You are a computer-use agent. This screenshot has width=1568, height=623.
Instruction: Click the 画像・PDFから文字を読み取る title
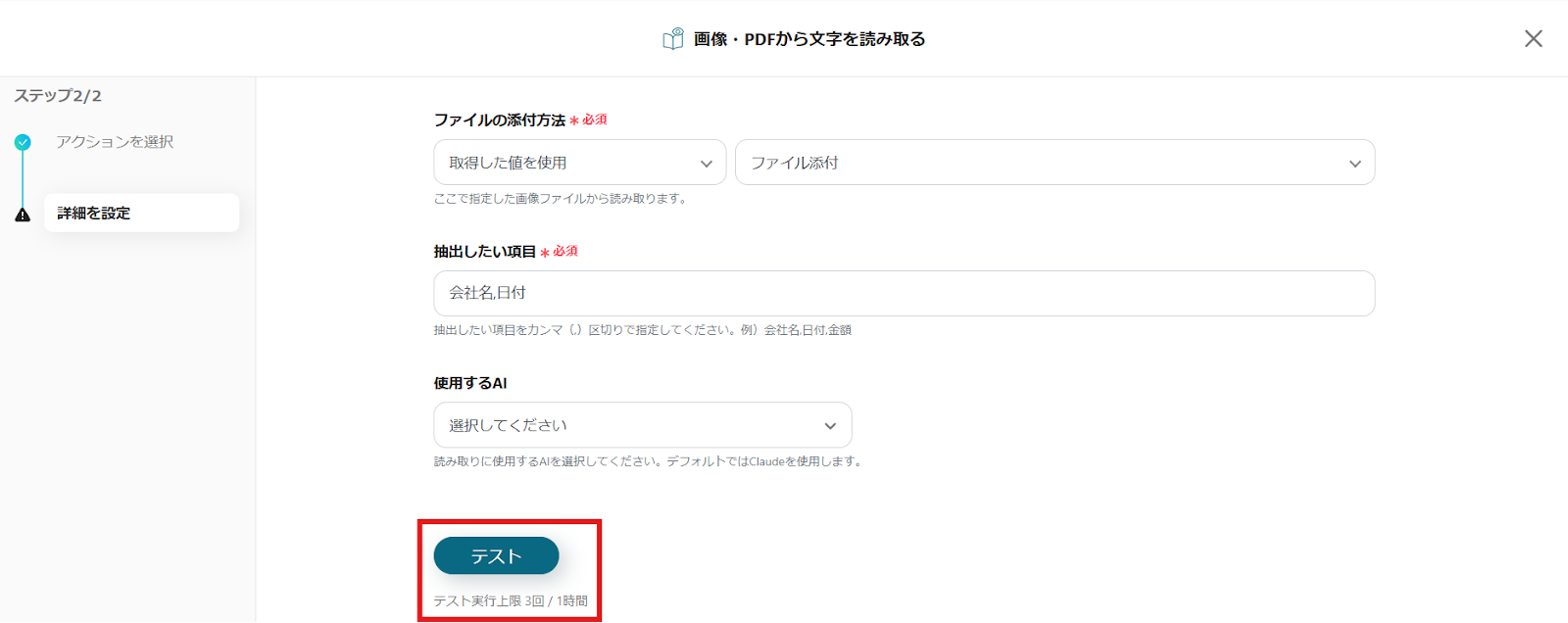coord(809,39)
